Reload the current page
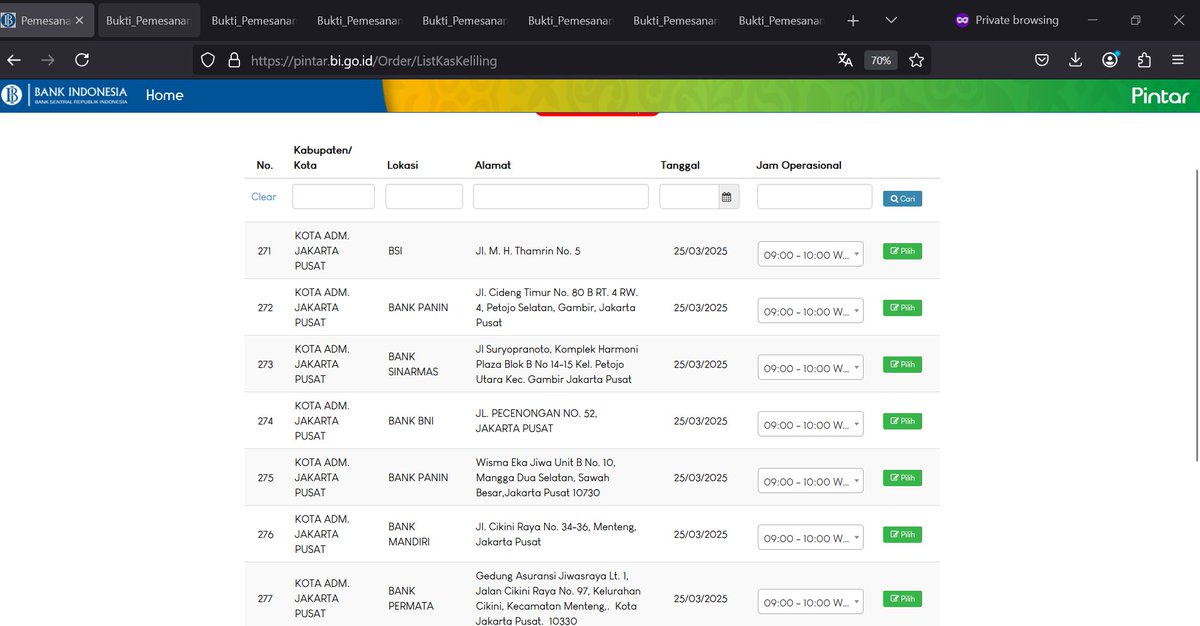Viewport: 1200px width, 626px height. tap(82, 60)
